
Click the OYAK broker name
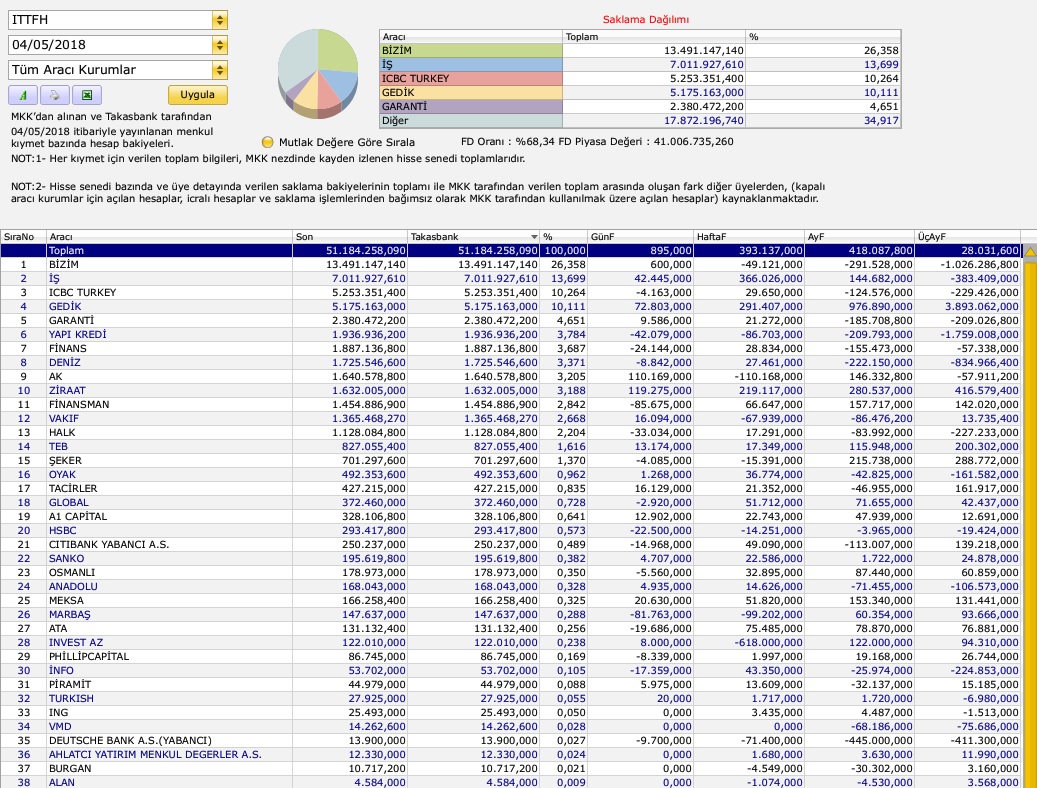pyautogui.click(x=62, y=474)
